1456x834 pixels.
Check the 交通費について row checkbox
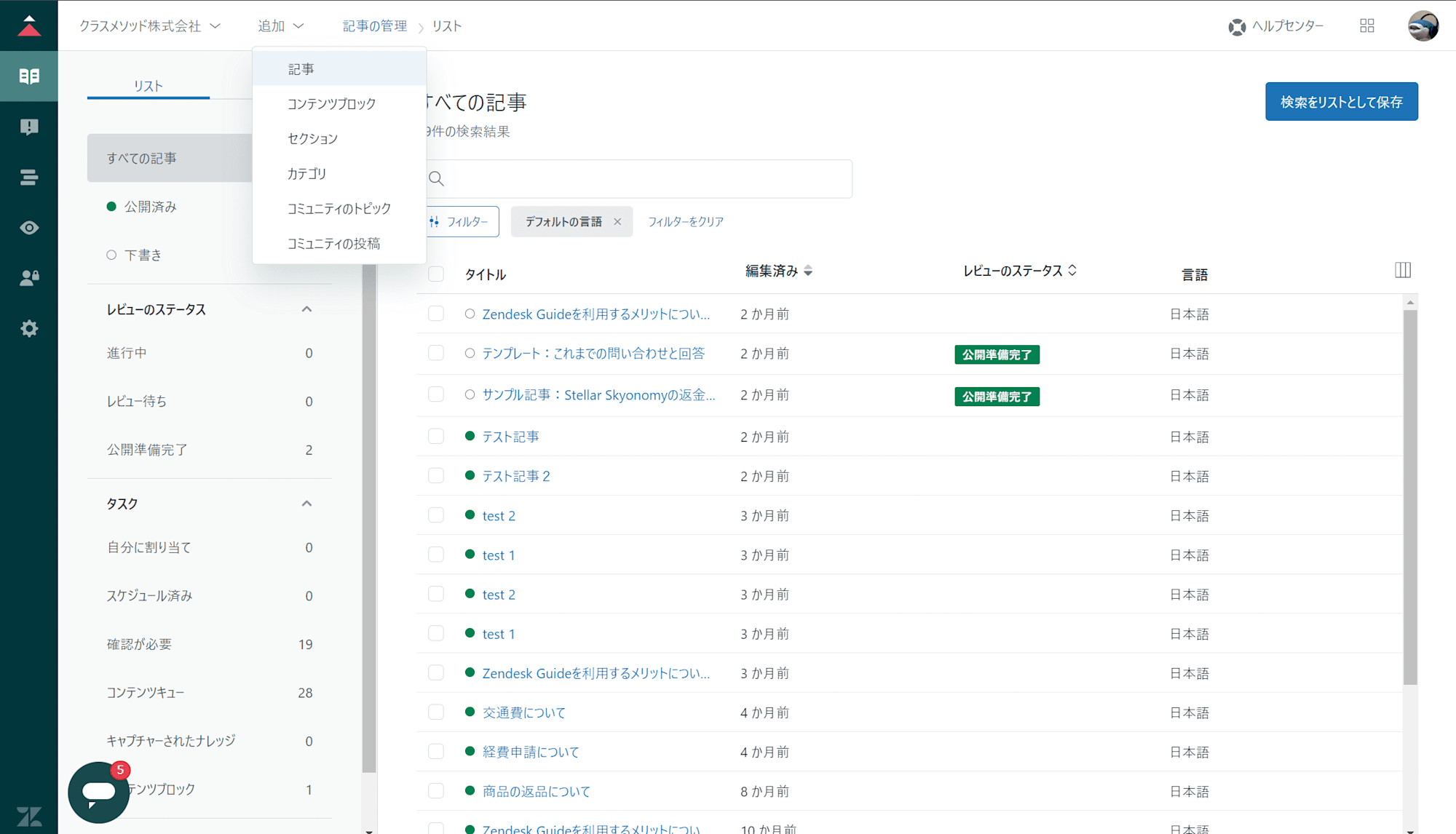click(436, 712)
